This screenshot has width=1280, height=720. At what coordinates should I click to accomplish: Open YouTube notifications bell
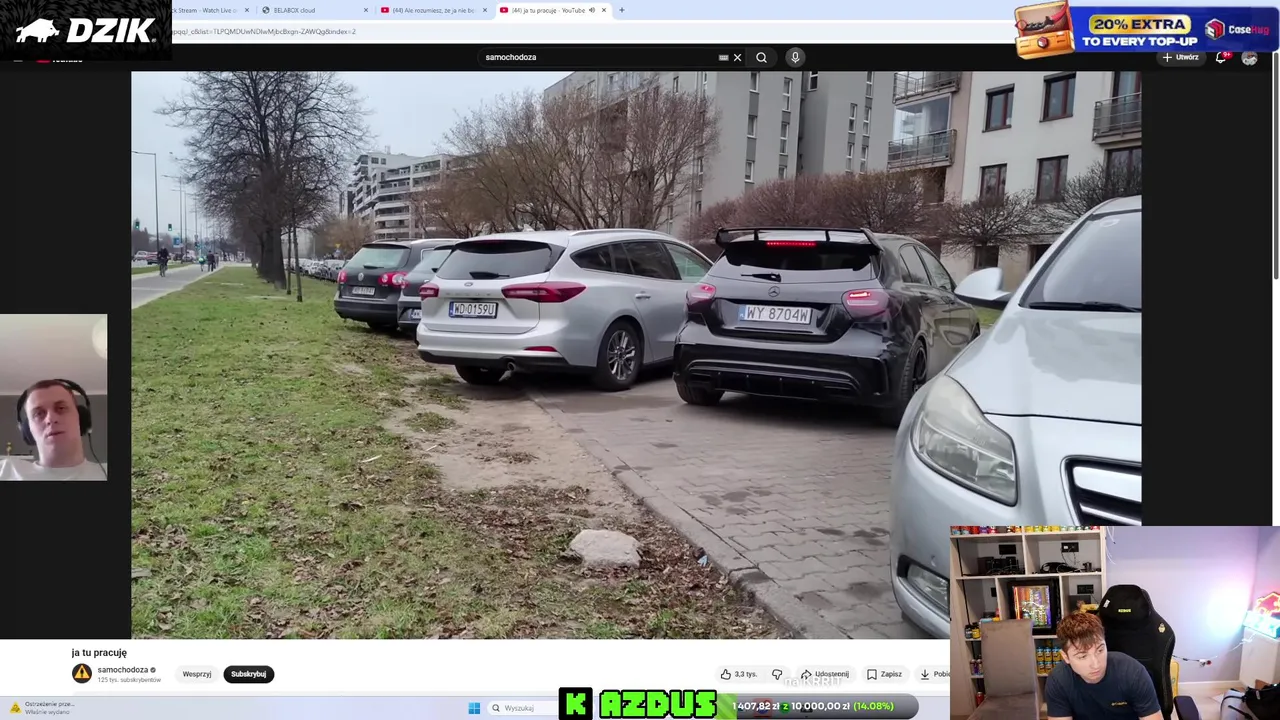pyautogui.click(x=1221, y=57)
